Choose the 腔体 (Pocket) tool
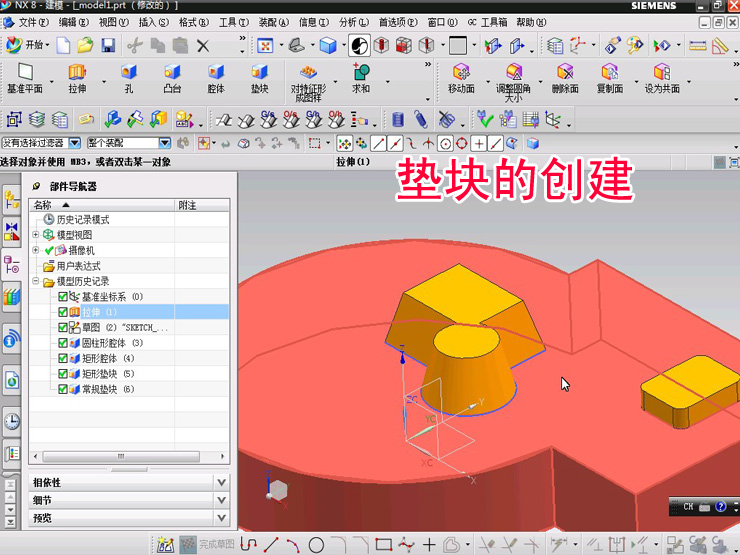This screenshot has width=740, height=555. 216,72
